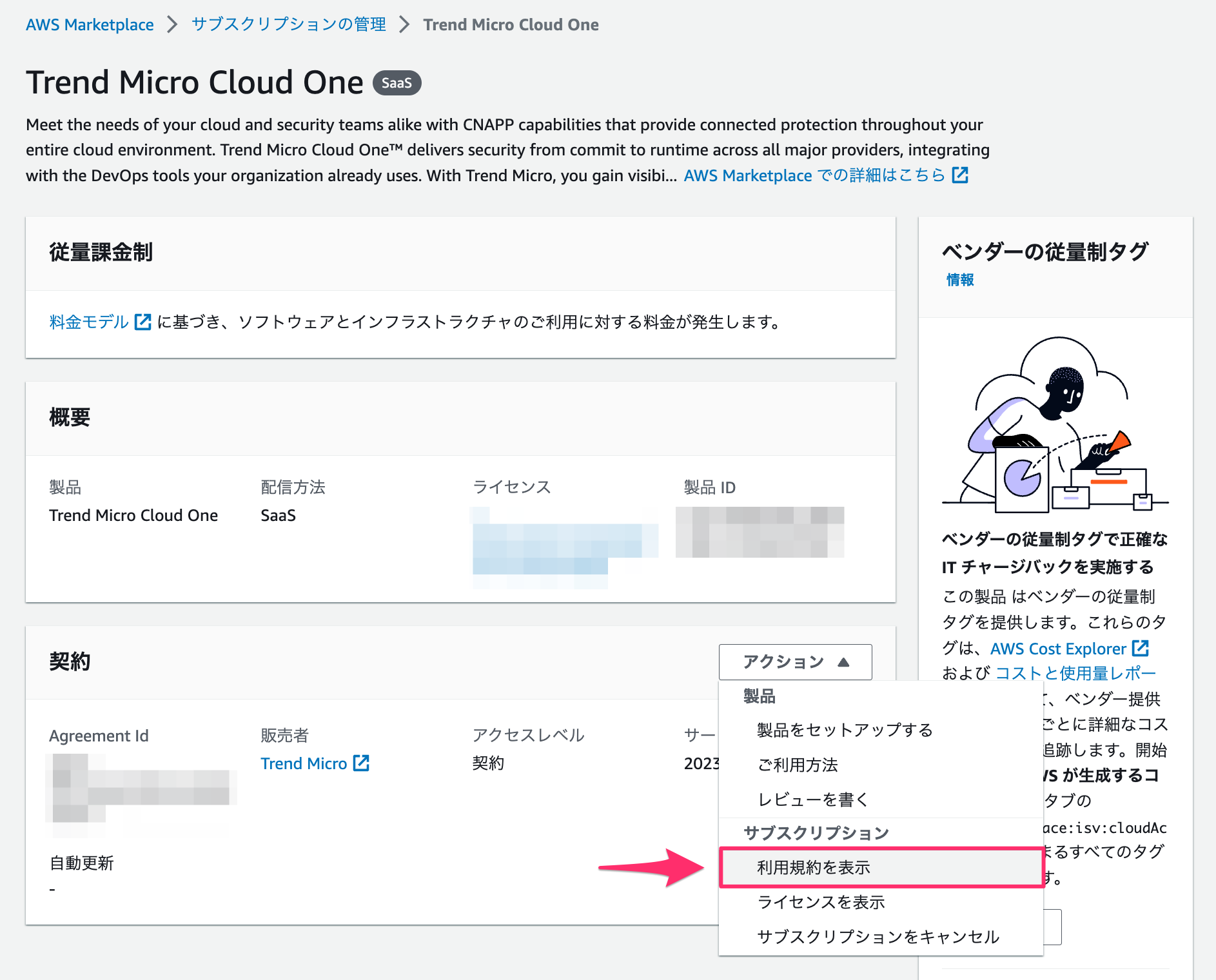This screenshot has height=980, width=1216.
Task: Open the AWS Marketplace breadcrumb link
Action: 90,24
